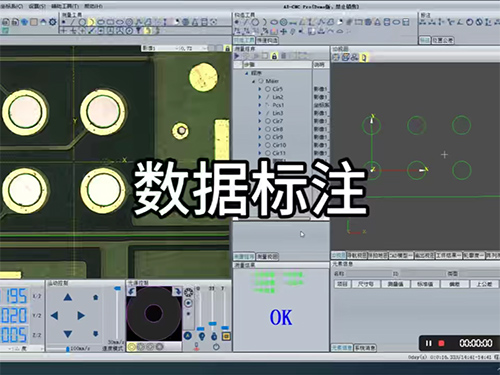Click the lock icon in program toolbar

tap(274, 56)
